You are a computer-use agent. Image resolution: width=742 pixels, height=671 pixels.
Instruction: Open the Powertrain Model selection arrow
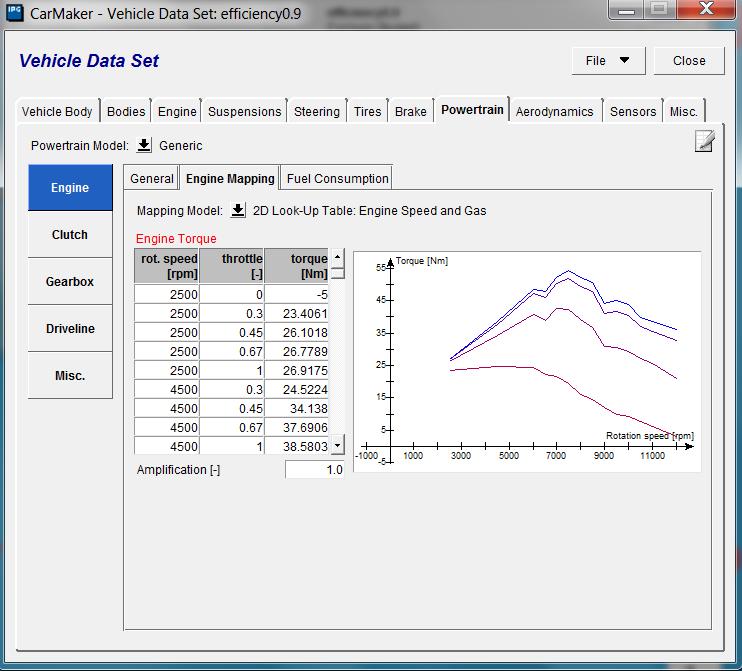[144, 145]
